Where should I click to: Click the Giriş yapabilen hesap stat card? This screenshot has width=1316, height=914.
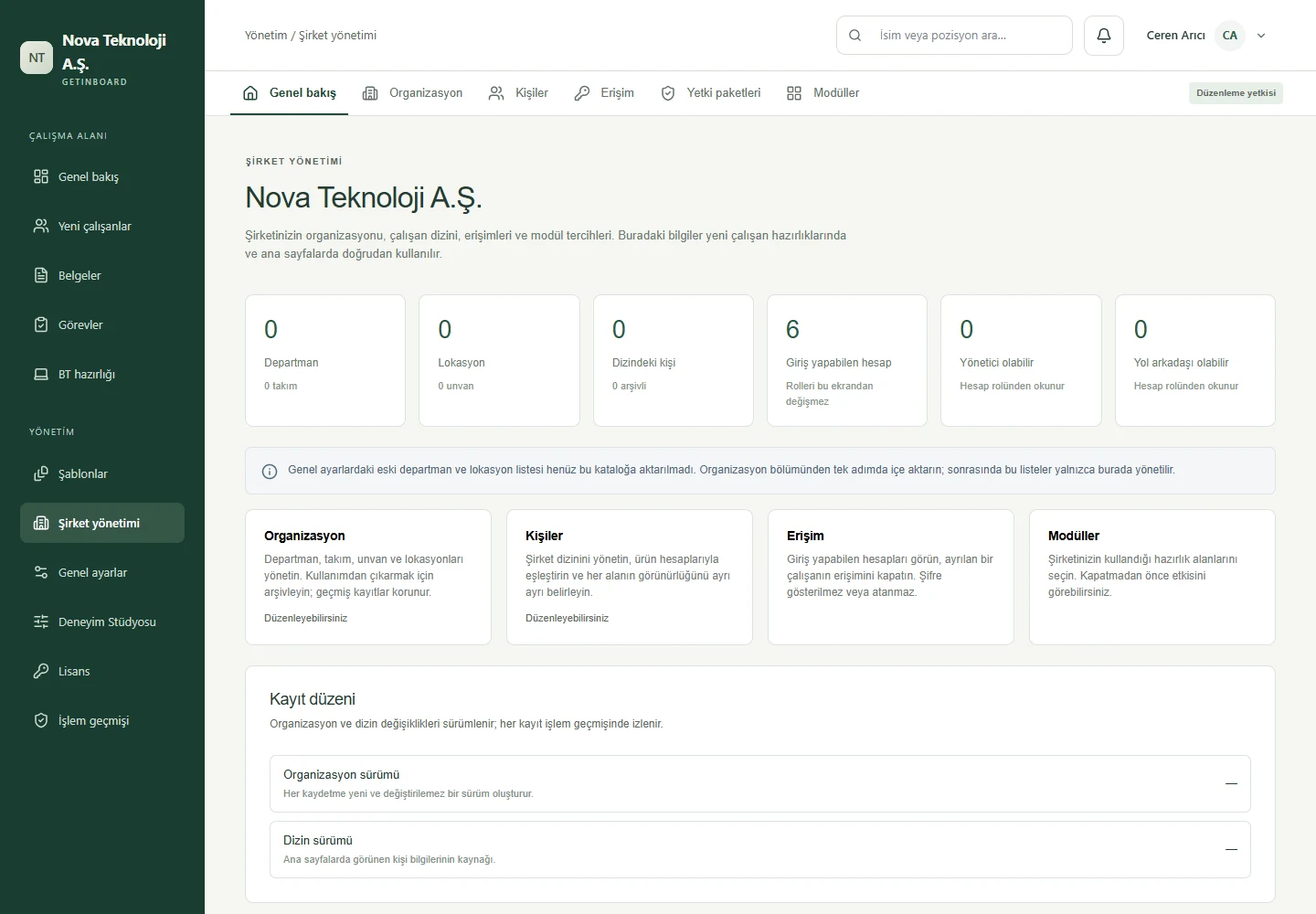click(847, 360)
